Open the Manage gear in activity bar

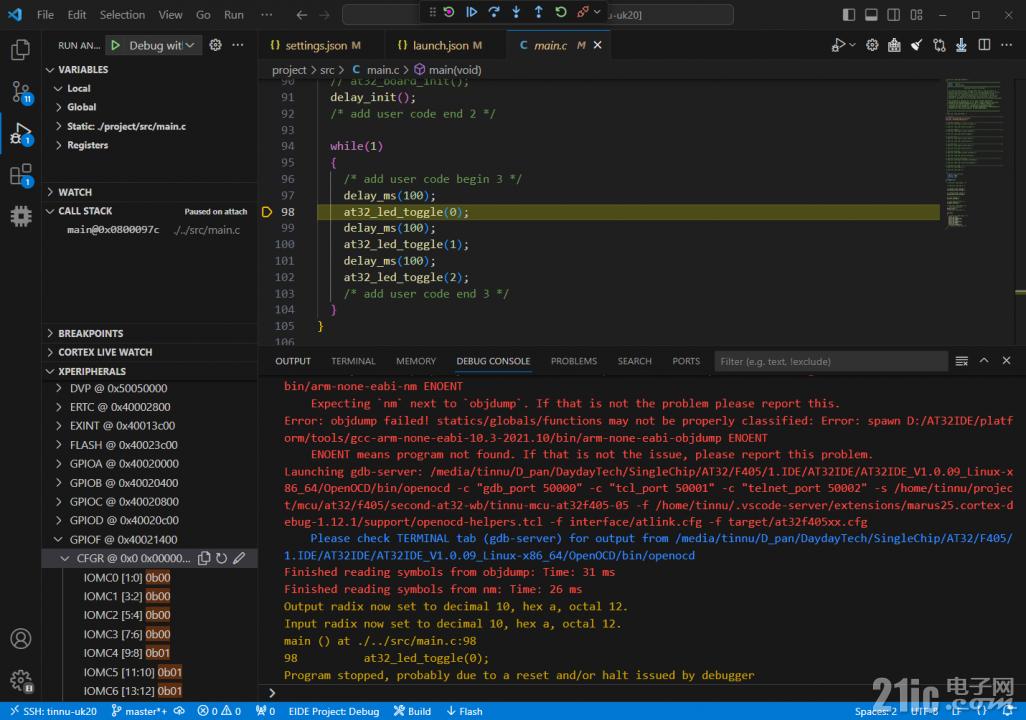coord(20,681)
